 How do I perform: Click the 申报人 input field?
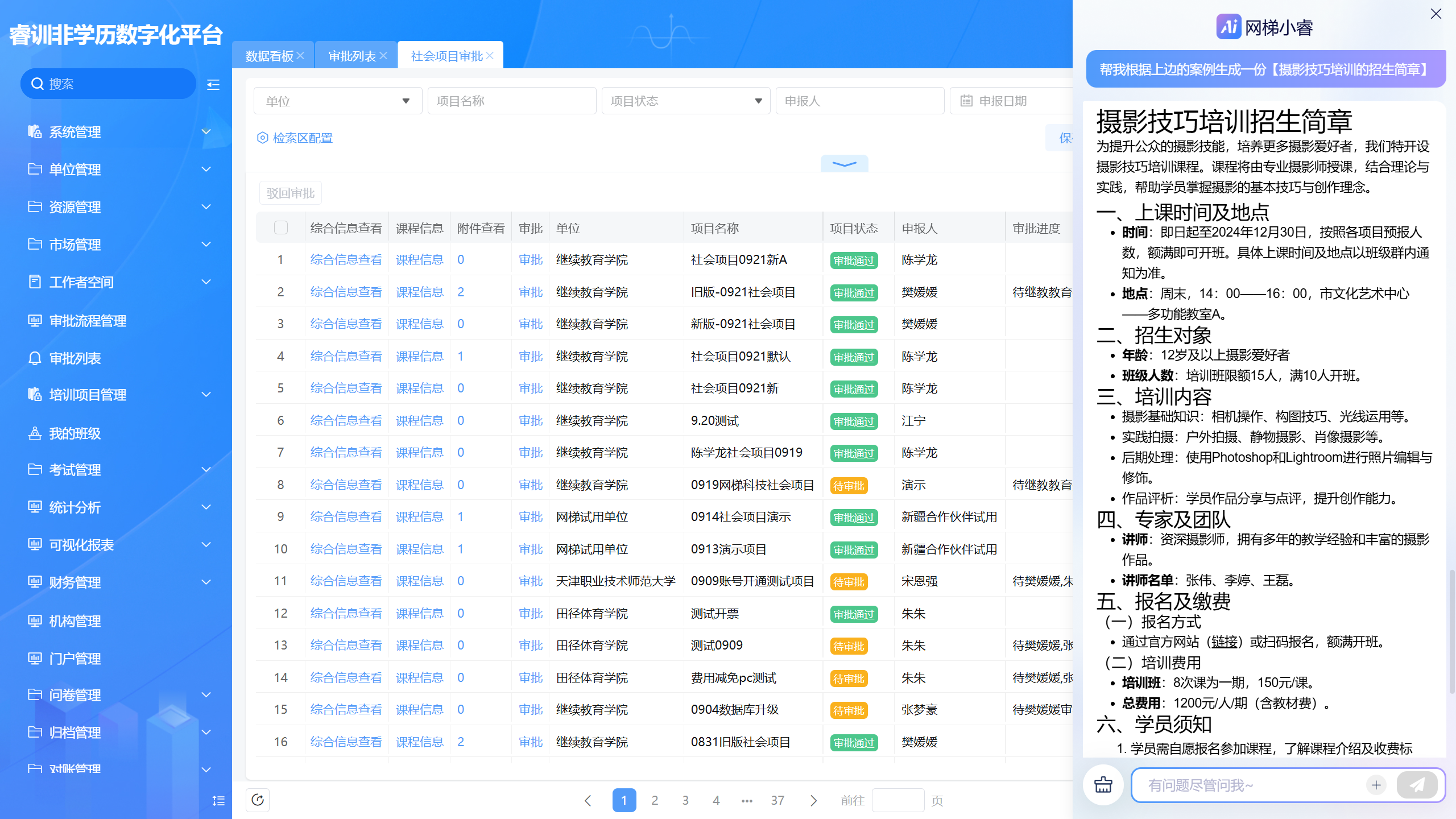pyautogui.click(x=860, y=101)
